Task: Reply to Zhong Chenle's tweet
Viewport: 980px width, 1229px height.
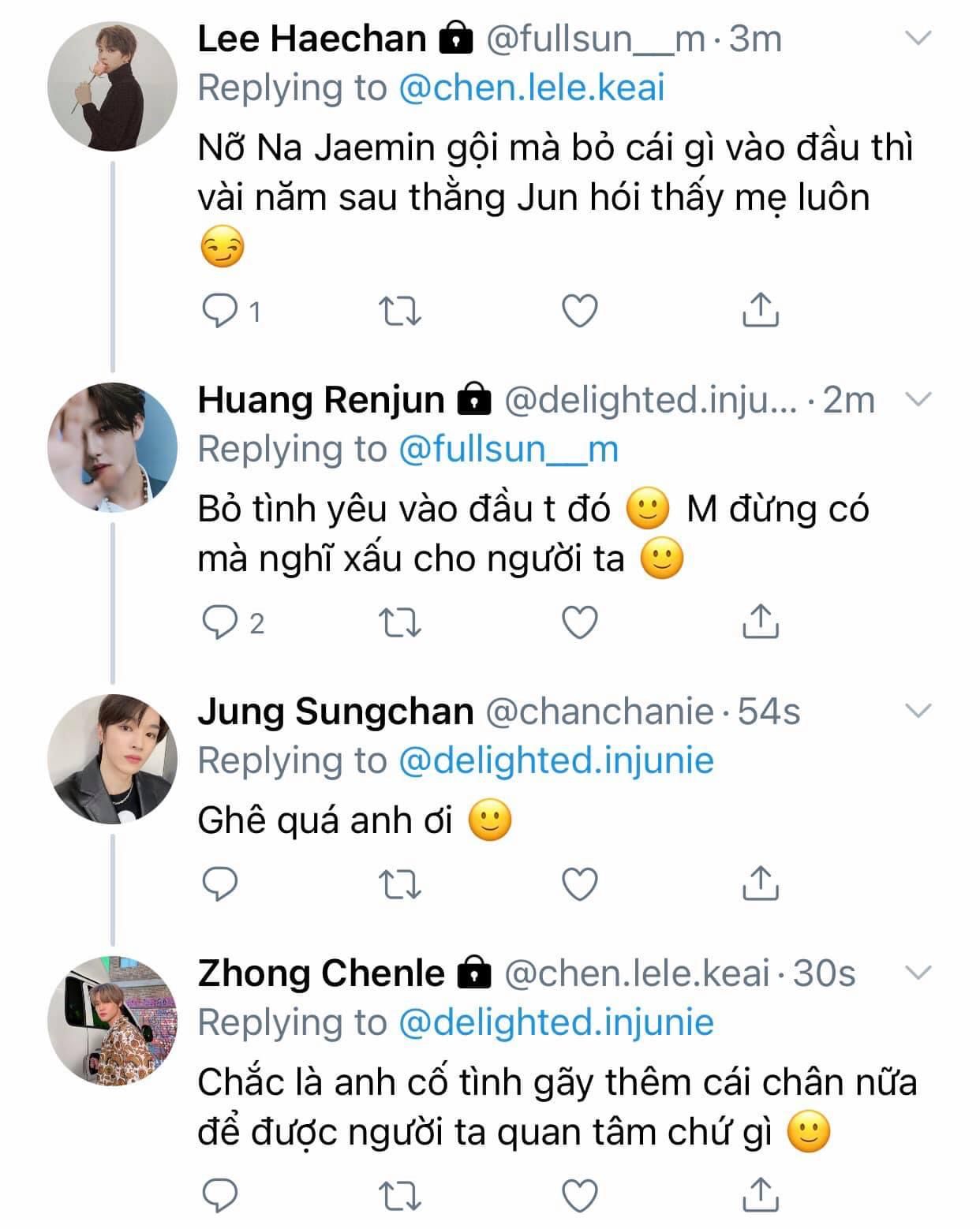Action: [x=220, y=1196]
